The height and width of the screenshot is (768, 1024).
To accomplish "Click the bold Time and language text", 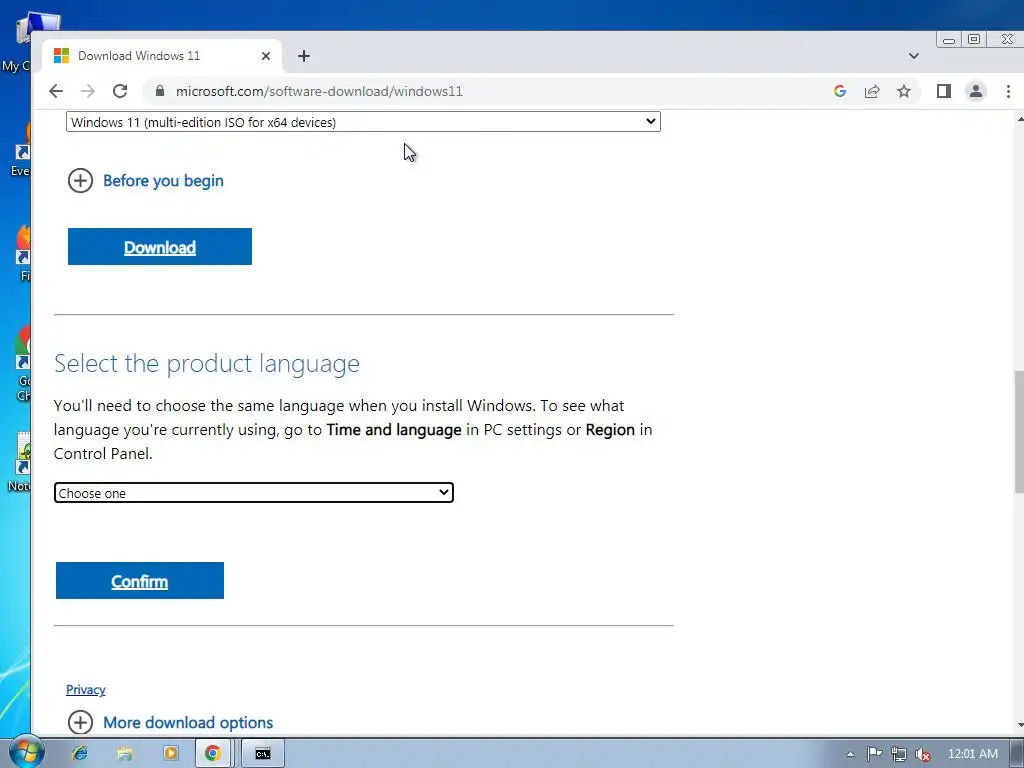I will (394, 430).
